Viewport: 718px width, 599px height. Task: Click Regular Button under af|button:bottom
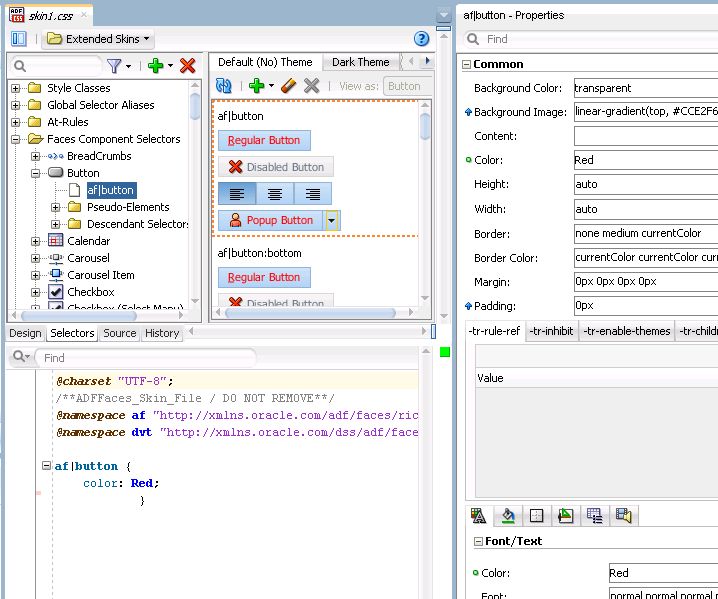coord(264,277)
